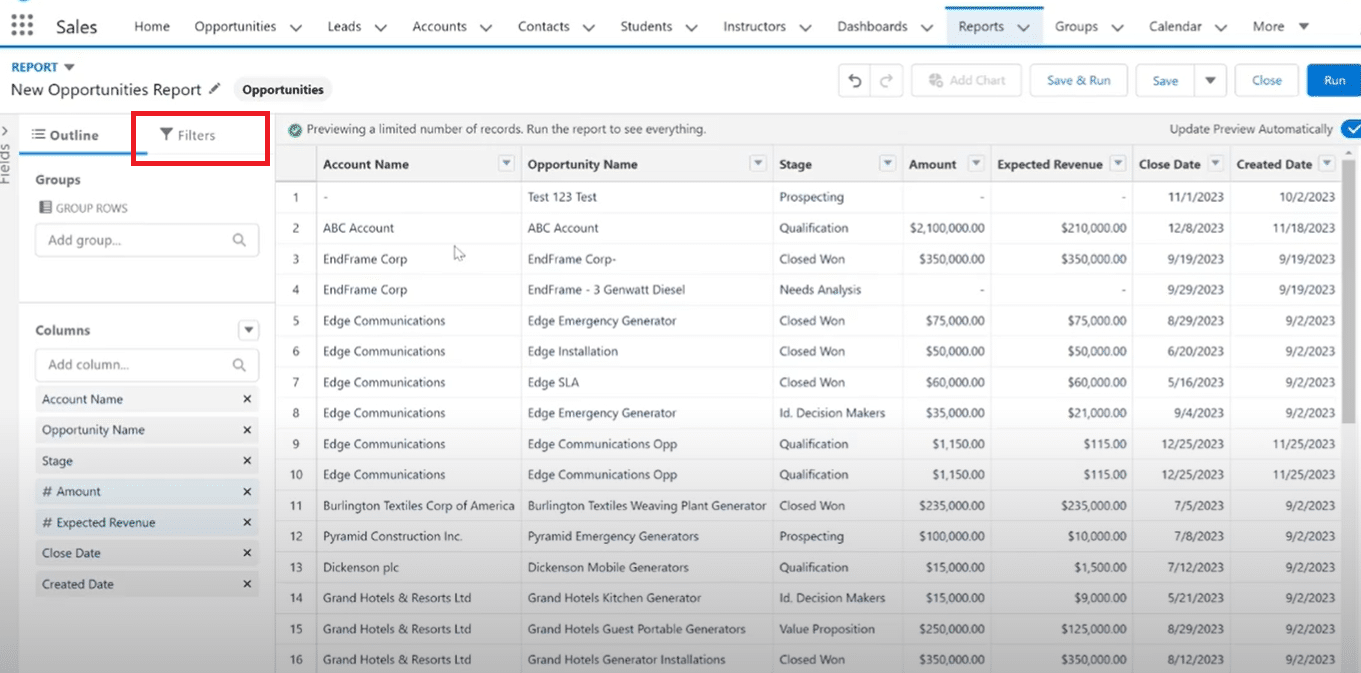Toggle Update Preview Automatically switch
Image resolution: width=1361 pixels, height=673 pixels.
pyautogui.click(x=1349, y=129)
